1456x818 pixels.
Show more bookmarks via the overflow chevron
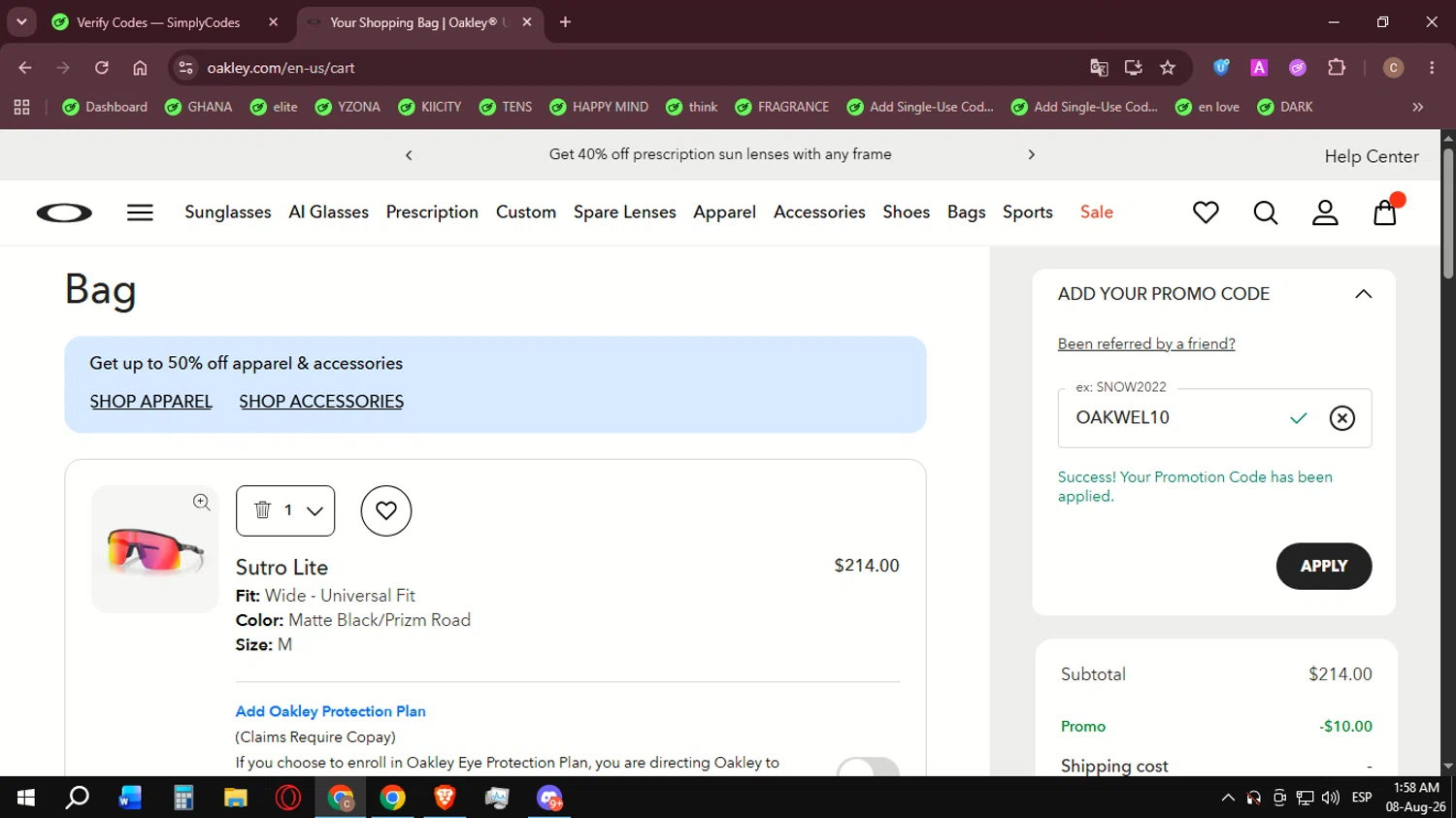pos(1417,107)
